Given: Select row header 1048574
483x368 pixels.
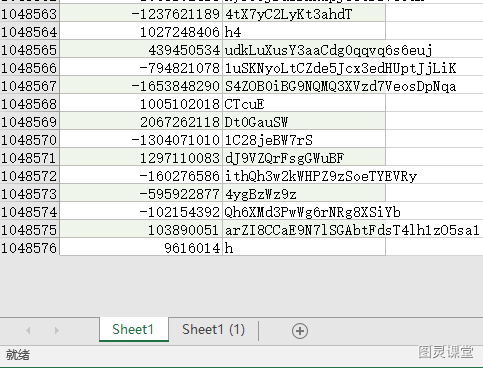Looking at the screenshot, I should pos(30,212).
